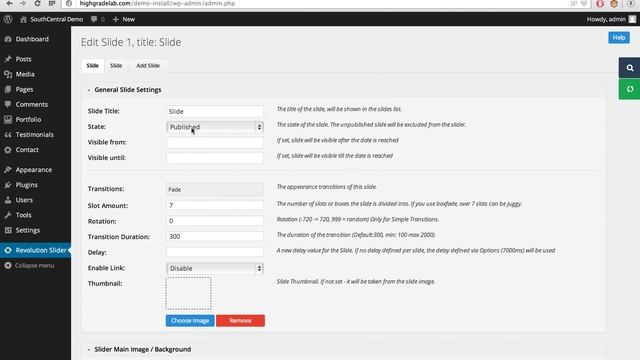This screenshot has width=640, height=360.
Task: Switch to the second Slide tab
Action: 116,66
